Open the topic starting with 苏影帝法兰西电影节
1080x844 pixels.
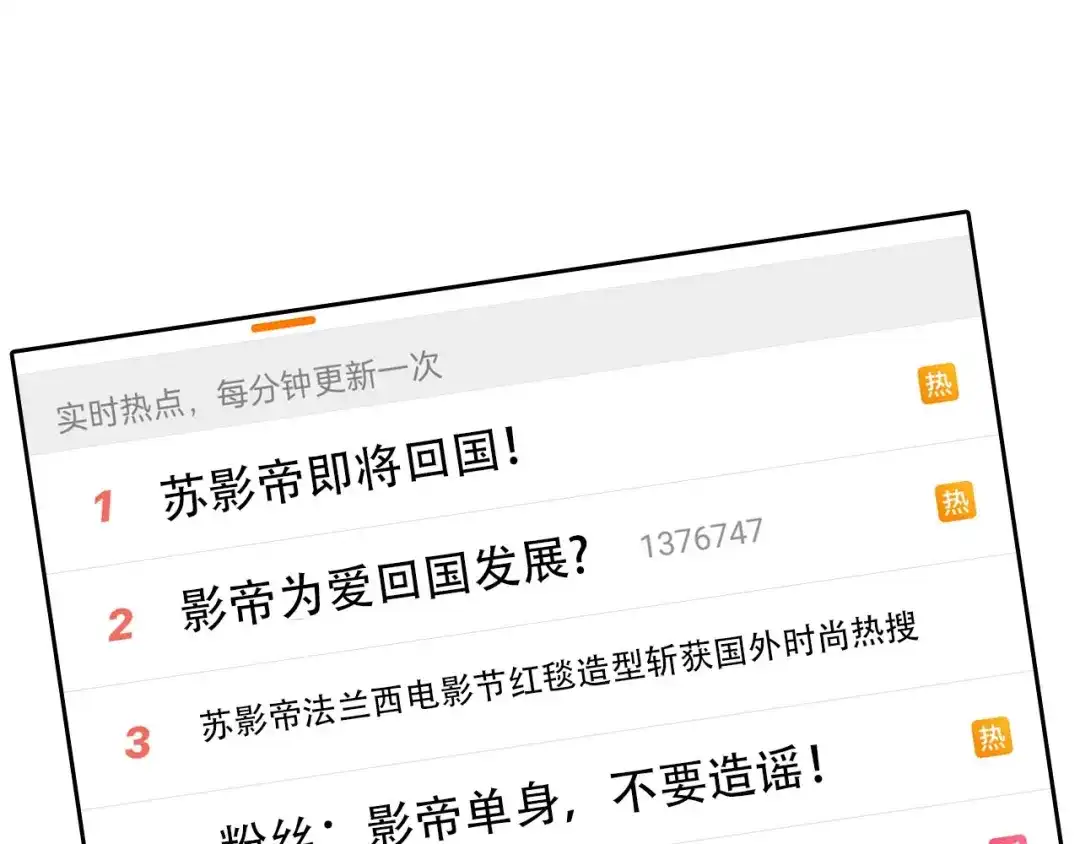click(x=559, y=677)
